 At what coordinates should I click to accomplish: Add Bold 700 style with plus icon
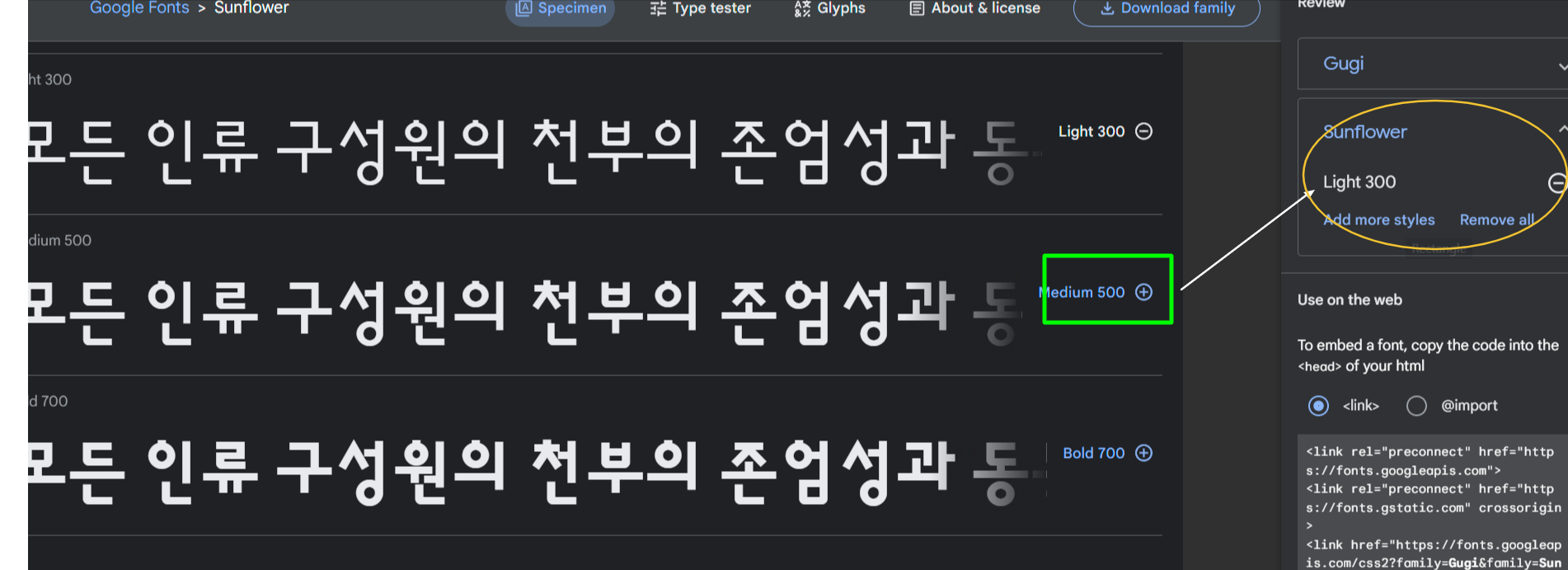[1144, 453]
